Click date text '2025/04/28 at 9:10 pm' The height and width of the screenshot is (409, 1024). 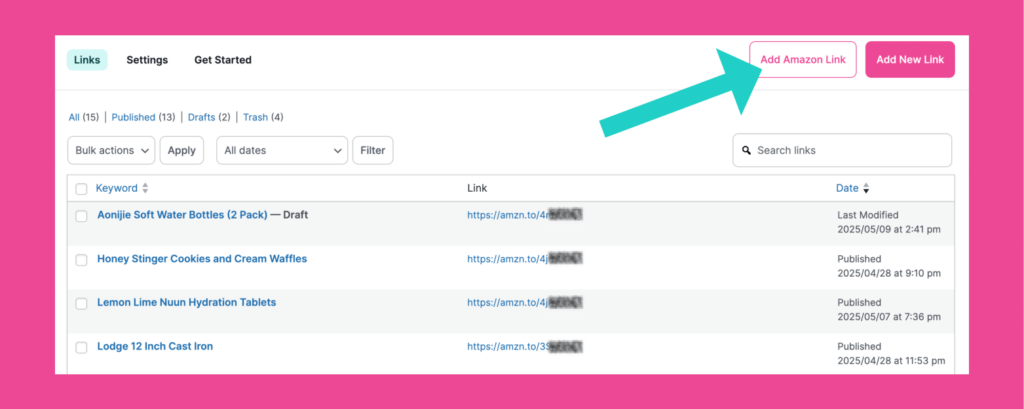889,273
